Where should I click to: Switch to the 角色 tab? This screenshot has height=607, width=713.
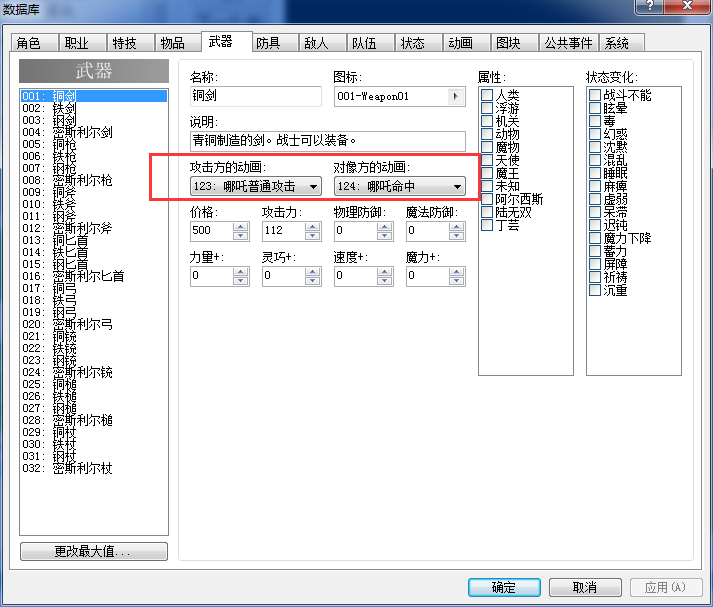pos(34,43)
